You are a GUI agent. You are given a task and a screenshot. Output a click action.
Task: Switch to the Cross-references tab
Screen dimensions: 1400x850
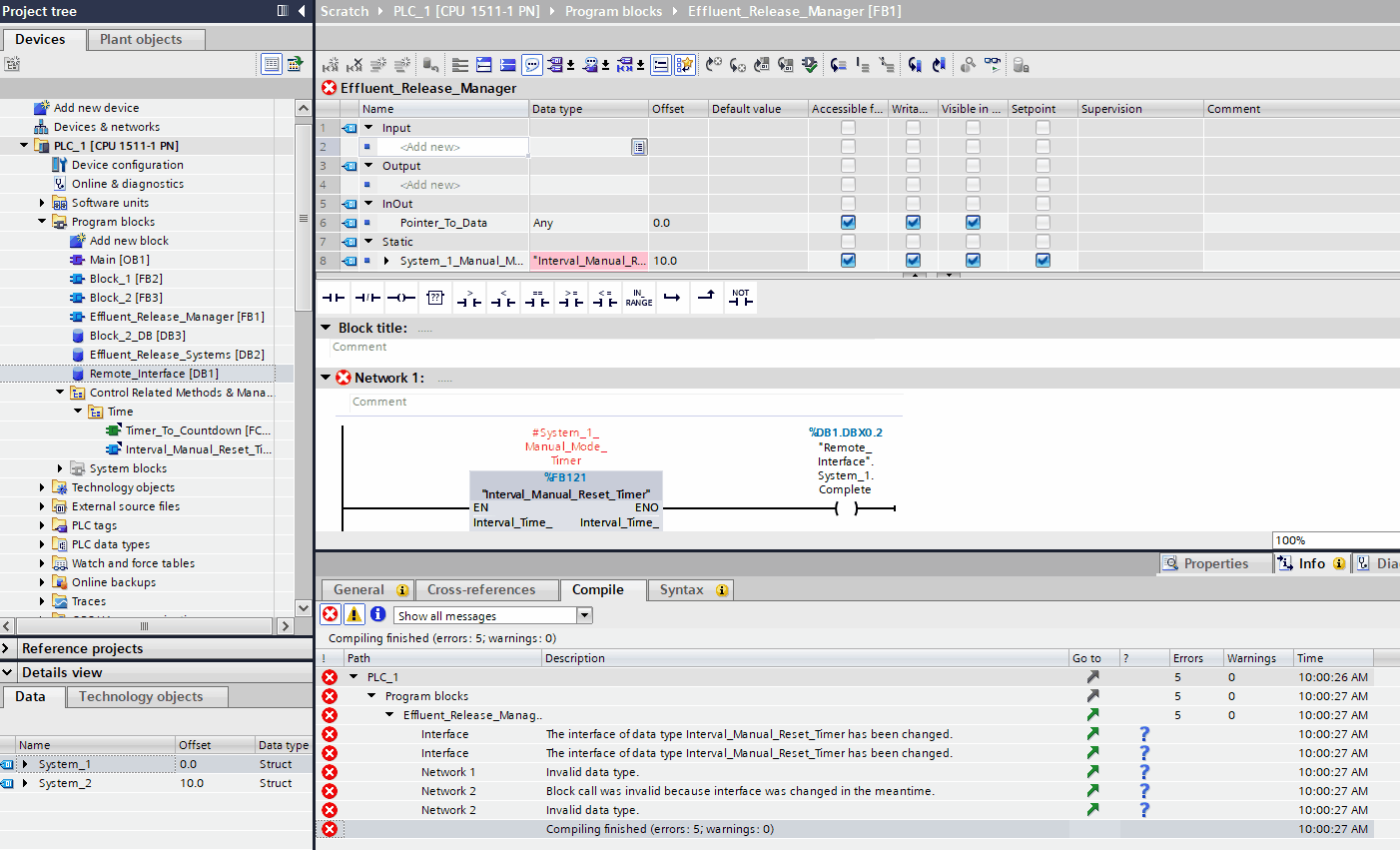point(481,590)
